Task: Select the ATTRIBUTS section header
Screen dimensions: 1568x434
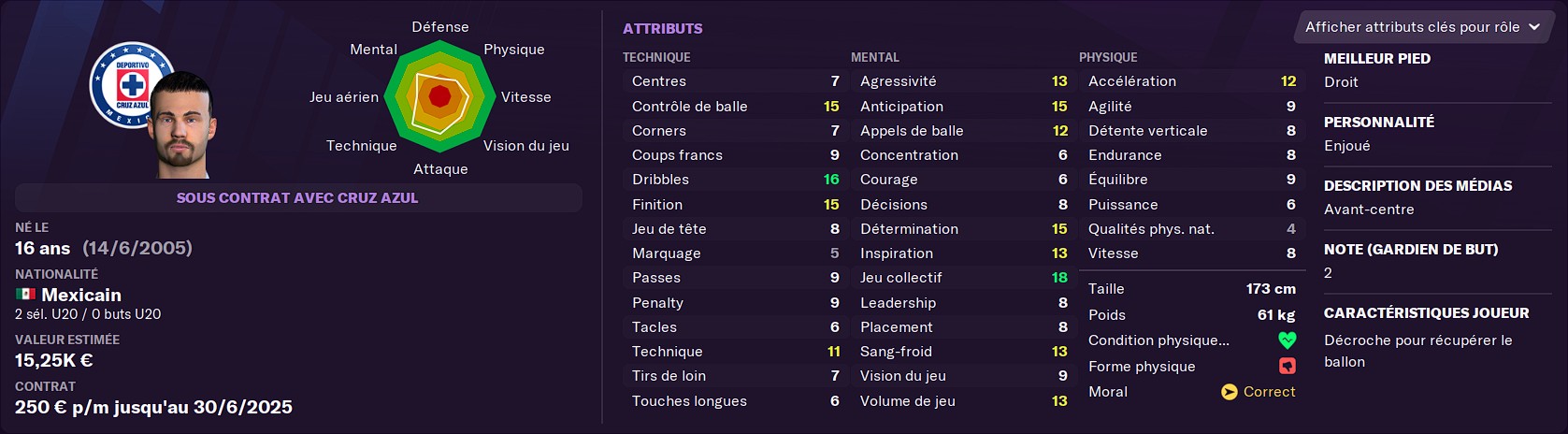Action: coord(663,29)
